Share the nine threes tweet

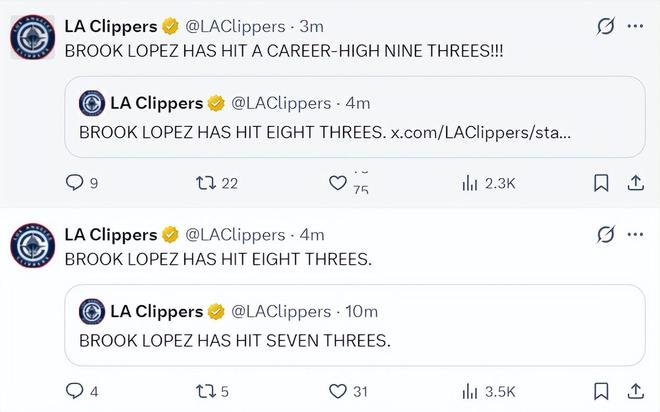click(x=634, y=183)
